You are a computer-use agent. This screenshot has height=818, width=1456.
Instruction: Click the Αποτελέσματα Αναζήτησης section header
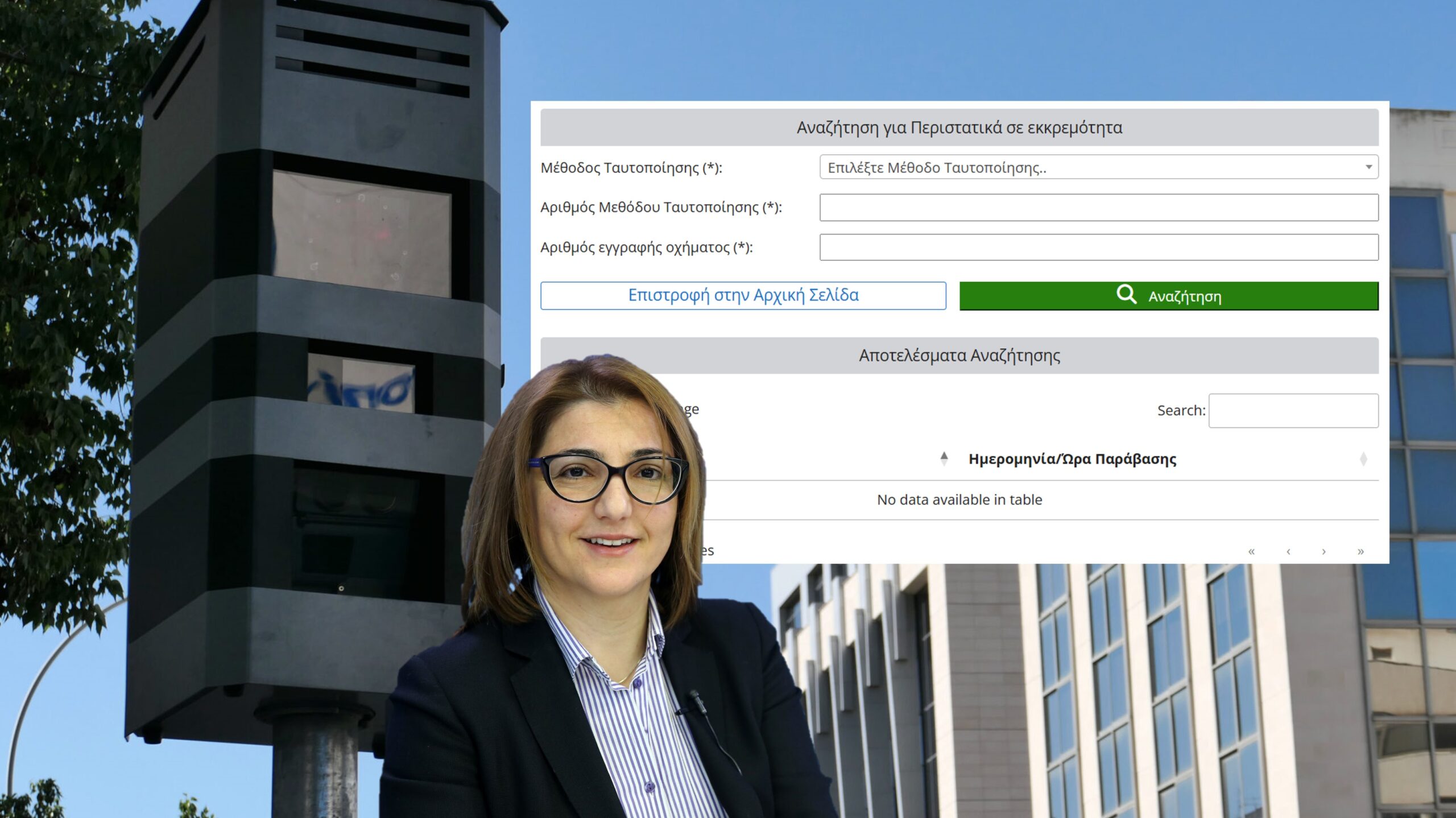click(959, 356)
